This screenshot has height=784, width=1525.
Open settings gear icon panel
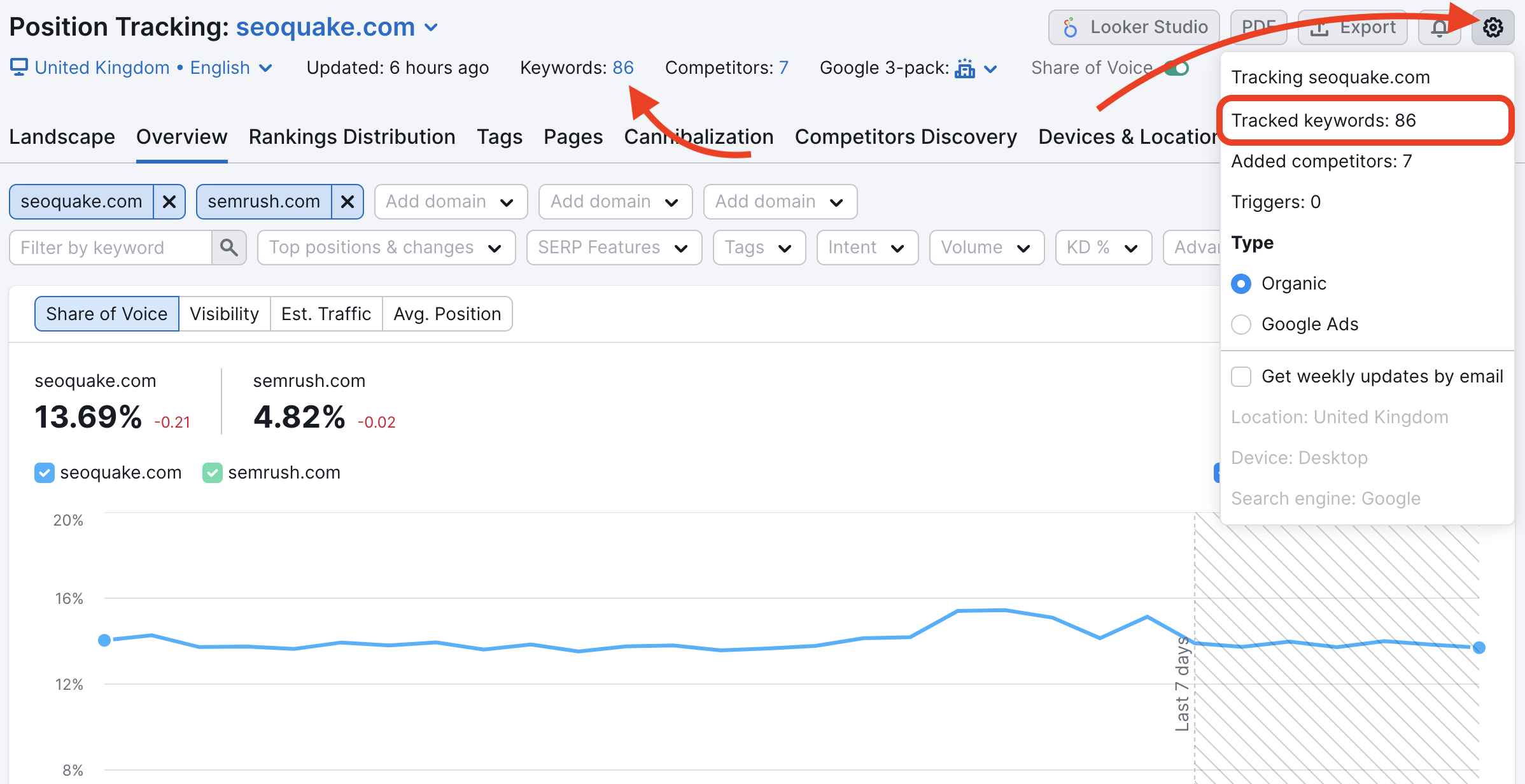(x=1497, y=27)
